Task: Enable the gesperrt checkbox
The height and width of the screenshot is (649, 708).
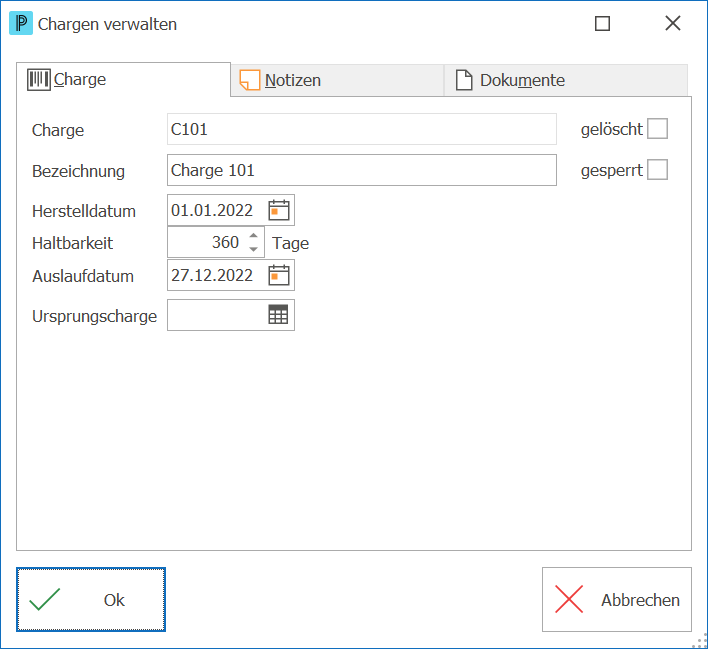Action: pyautogui.click(x=657, y=170)
